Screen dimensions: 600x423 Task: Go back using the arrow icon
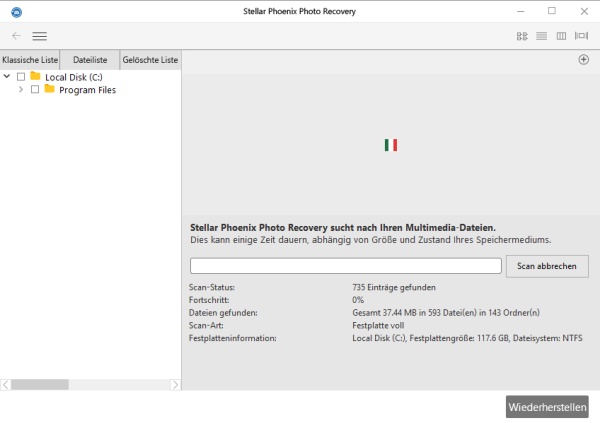16,36
